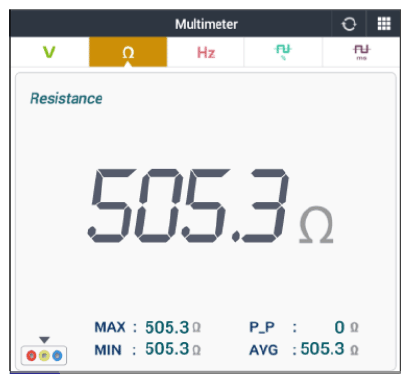Select the purple pulse width ms tab

point(361,52)
